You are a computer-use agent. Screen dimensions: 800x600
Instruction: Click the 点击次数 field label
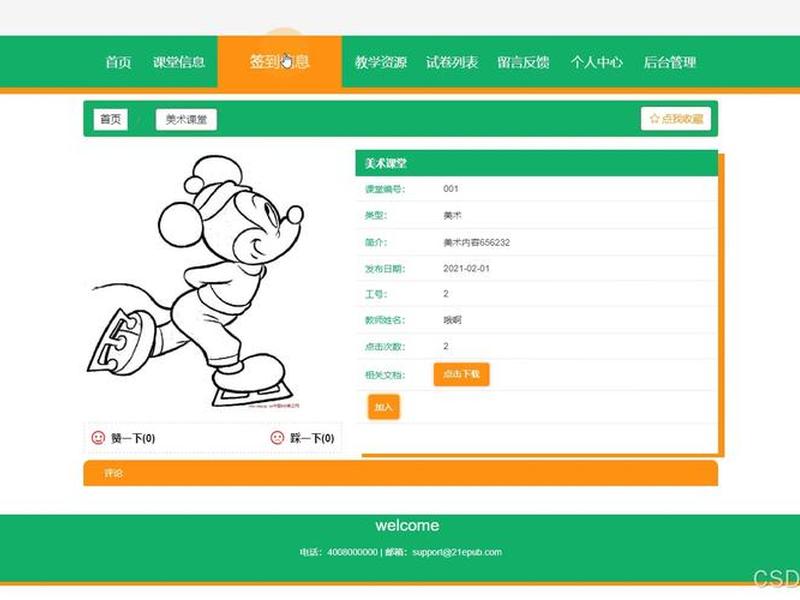point(385,346)
